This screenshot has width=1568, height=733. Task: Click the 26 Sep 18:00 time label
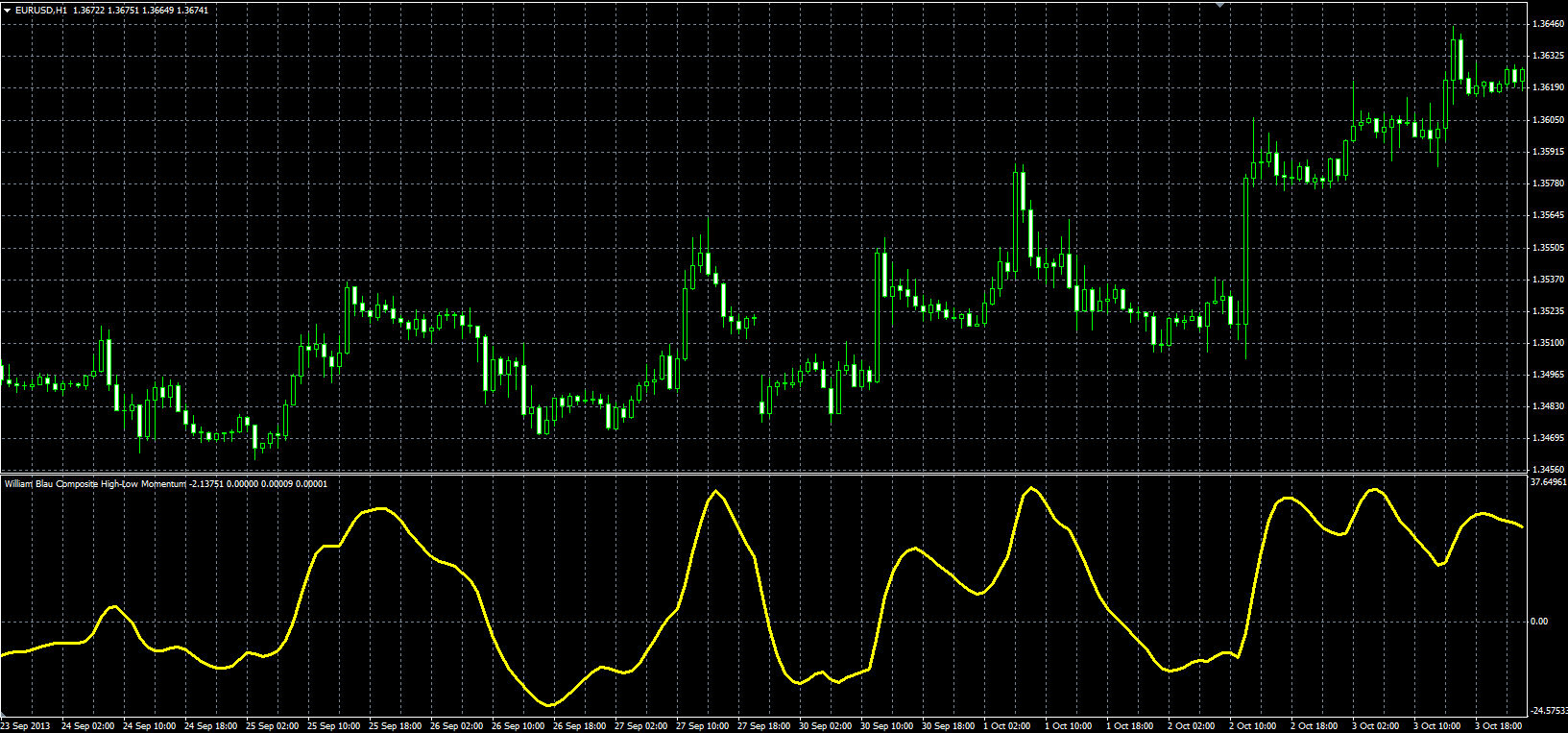click(x=579, y=726)
